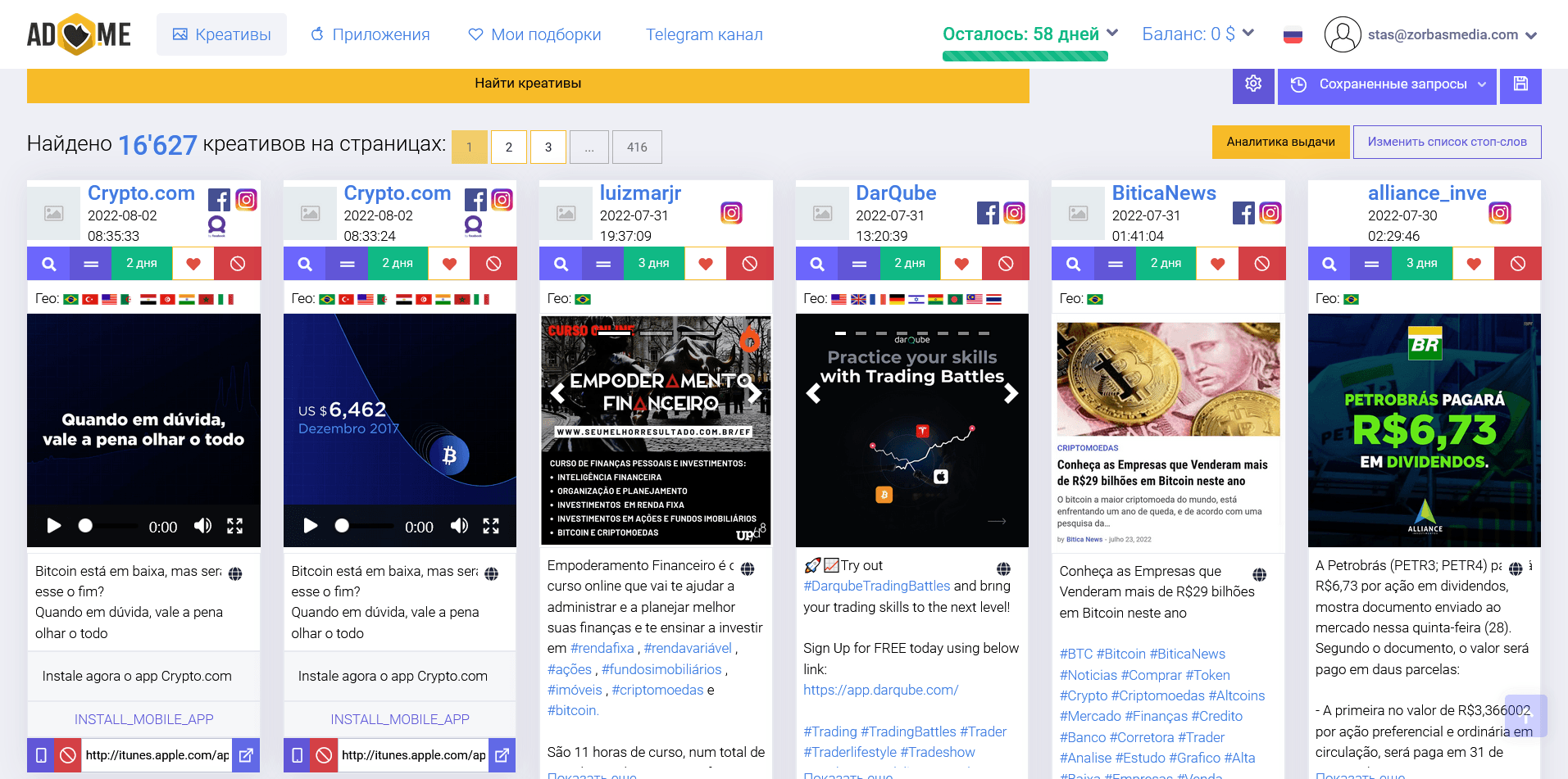Open the DarQube advertiser link
Image resolution: width=1568 pixels, height=779 pixels.
[x=896, y=193]
